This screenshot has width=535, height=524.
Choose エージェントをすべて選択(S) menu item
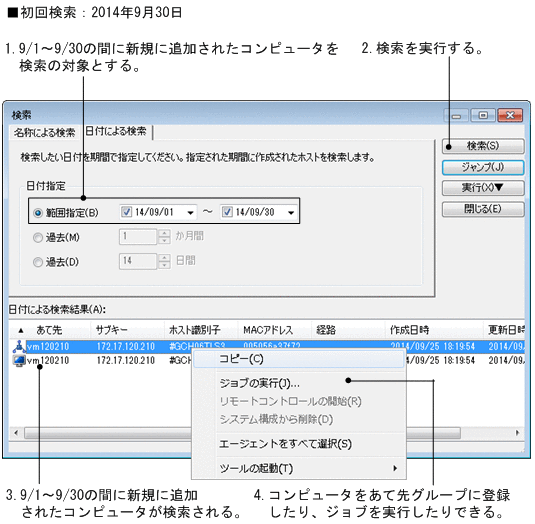pyautogui.click(x=299, y=444)
